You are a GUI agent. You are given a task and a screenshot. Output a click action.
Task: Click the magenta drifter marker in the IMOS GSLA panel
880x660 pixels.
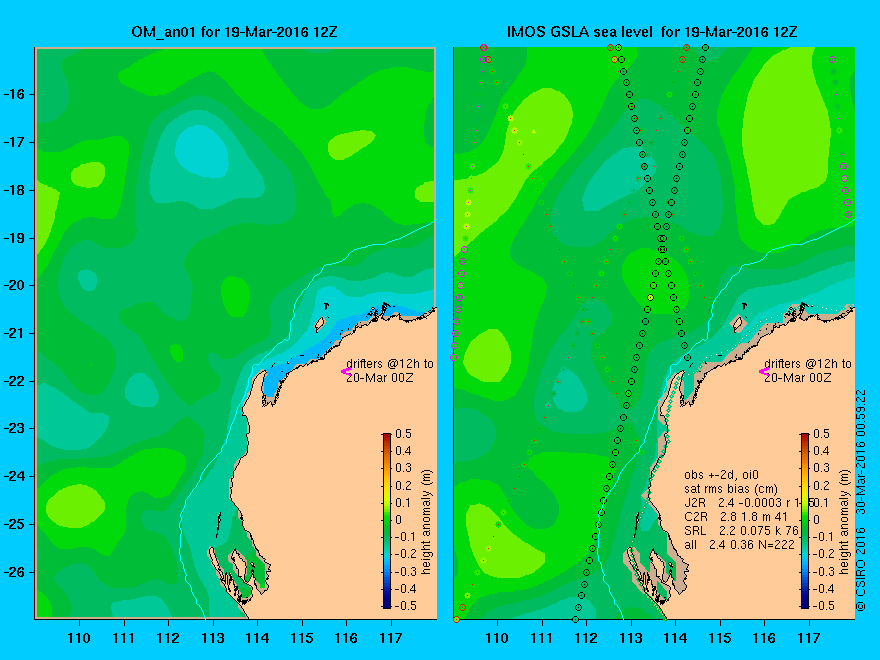pos(764,371)
